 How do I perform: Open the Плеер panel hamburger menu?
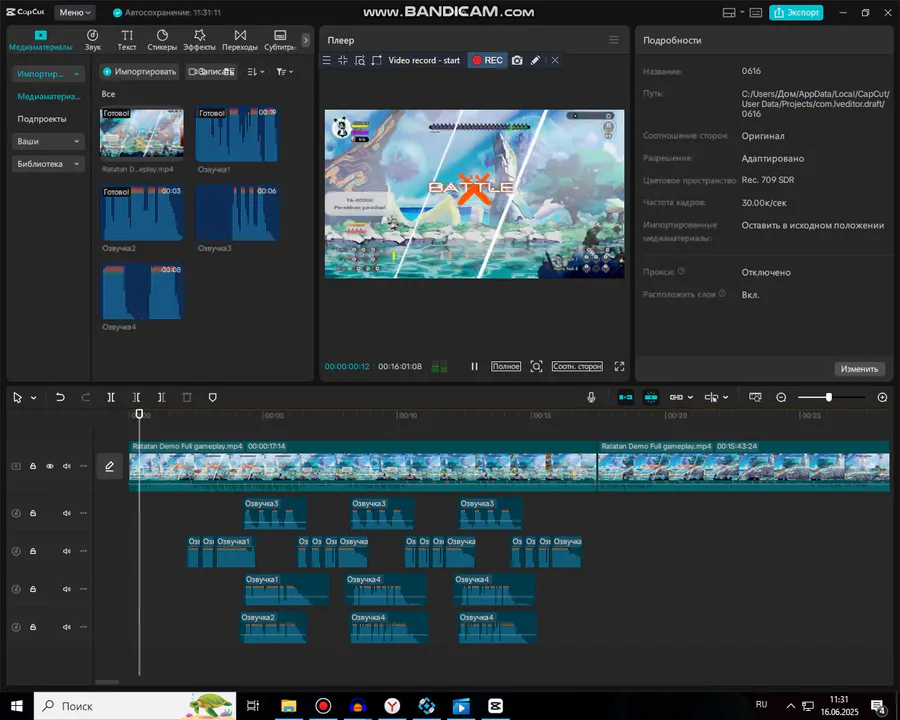[614, 40]
